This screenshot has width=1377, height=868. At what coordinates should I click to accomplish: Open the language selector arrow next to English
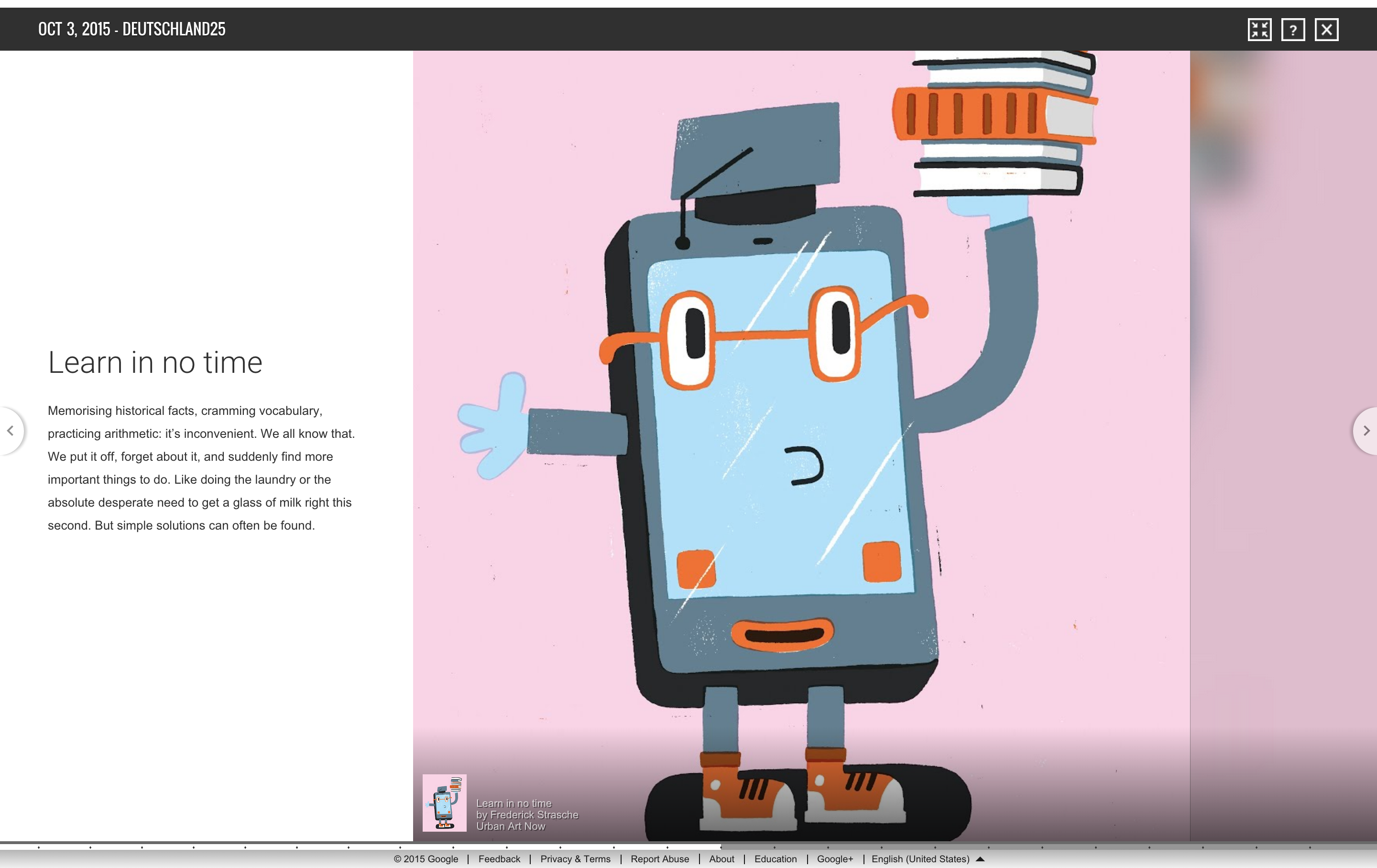coord(980,859)
